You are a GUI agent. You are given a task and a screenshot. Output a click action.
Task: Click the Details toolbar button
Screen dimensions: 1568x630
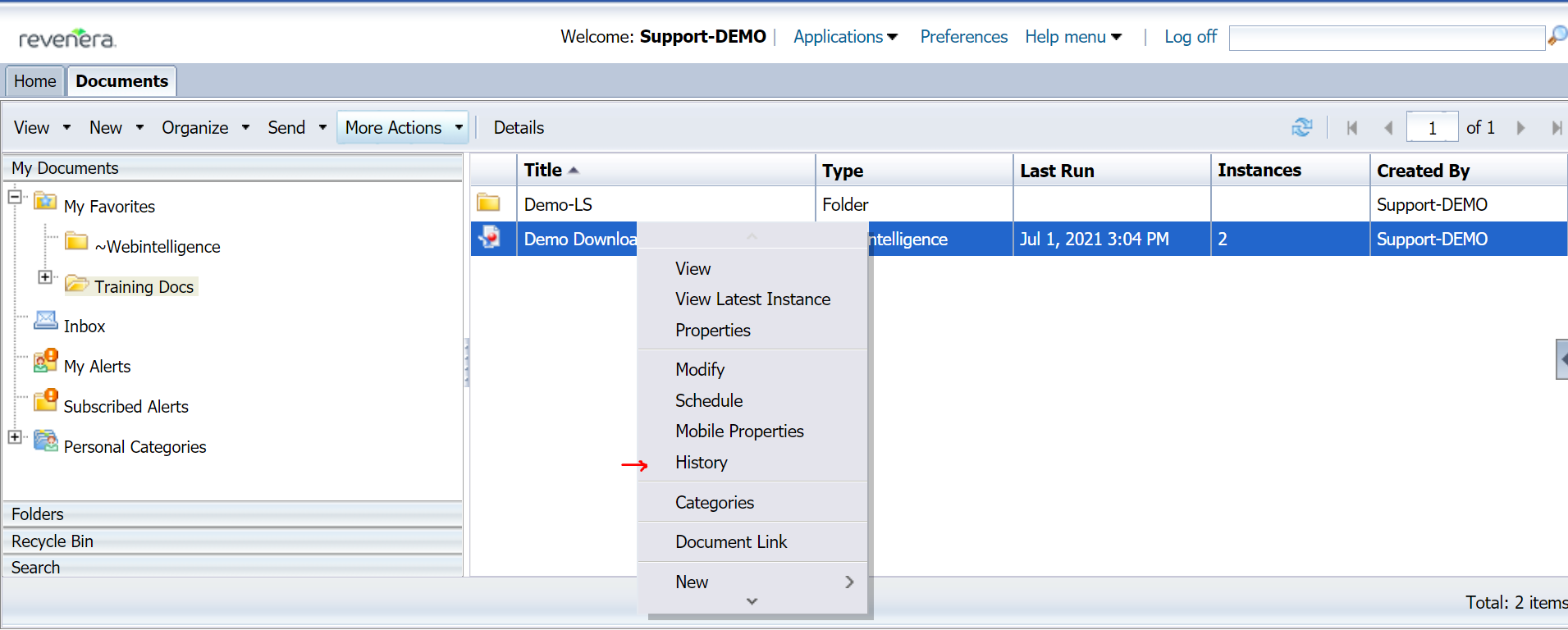(x=519, y=128)
